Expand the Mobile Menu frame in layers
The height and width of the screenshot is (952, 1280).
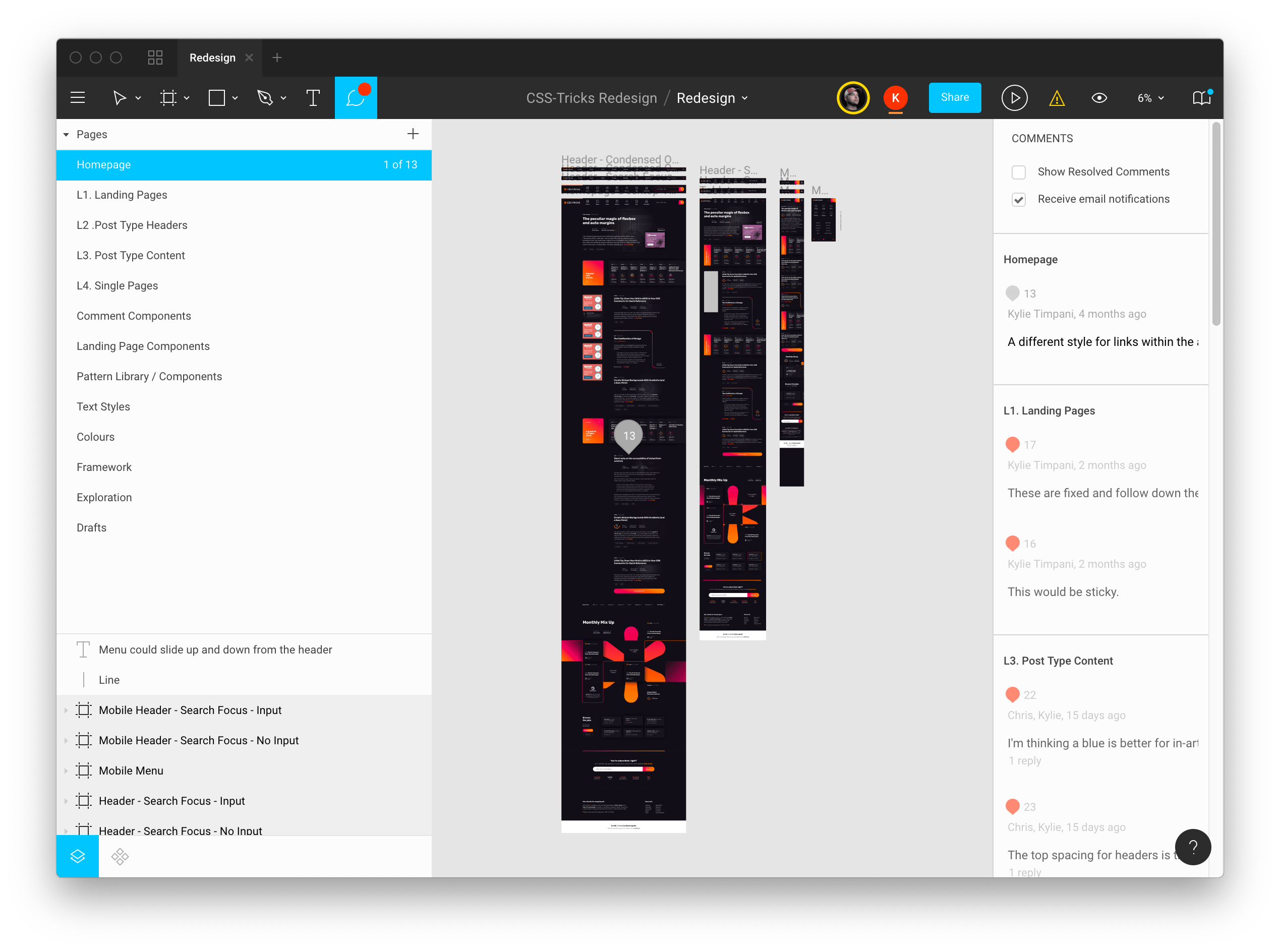[x=65, y=770]
